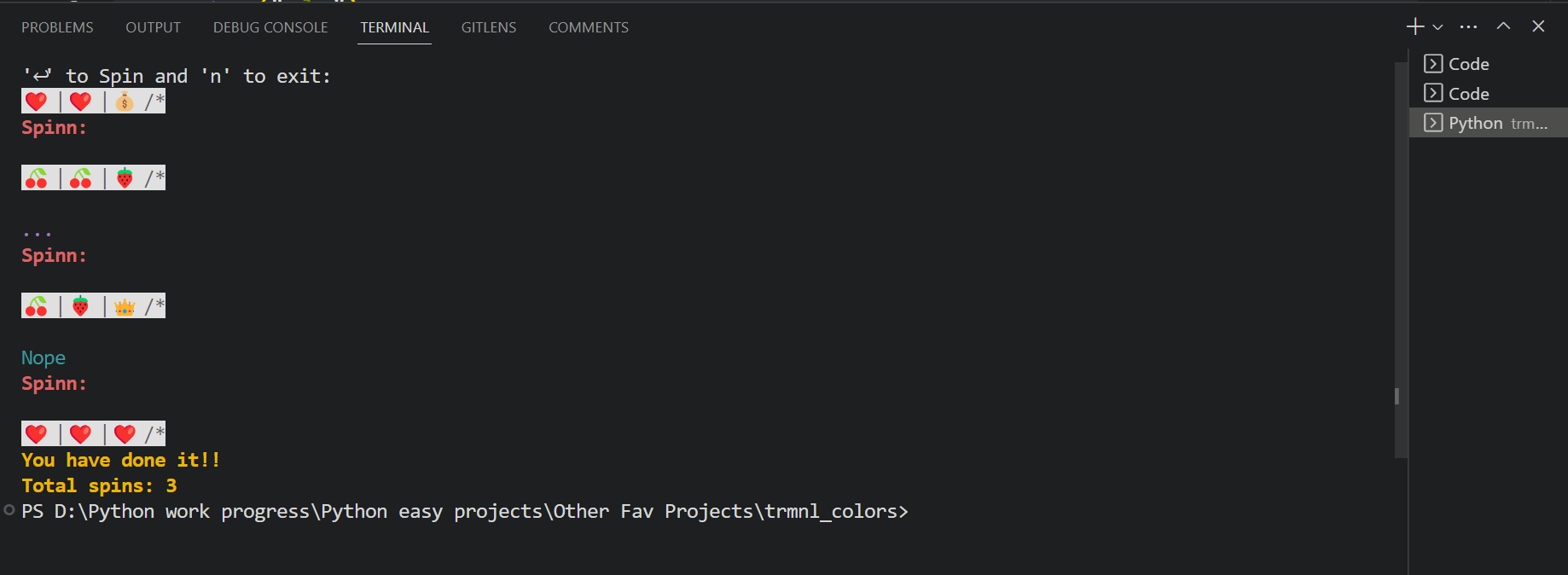Screen dimensions: 1568x575
Task: Click the command decoration circle beside prompt
Action: point(9,510)
